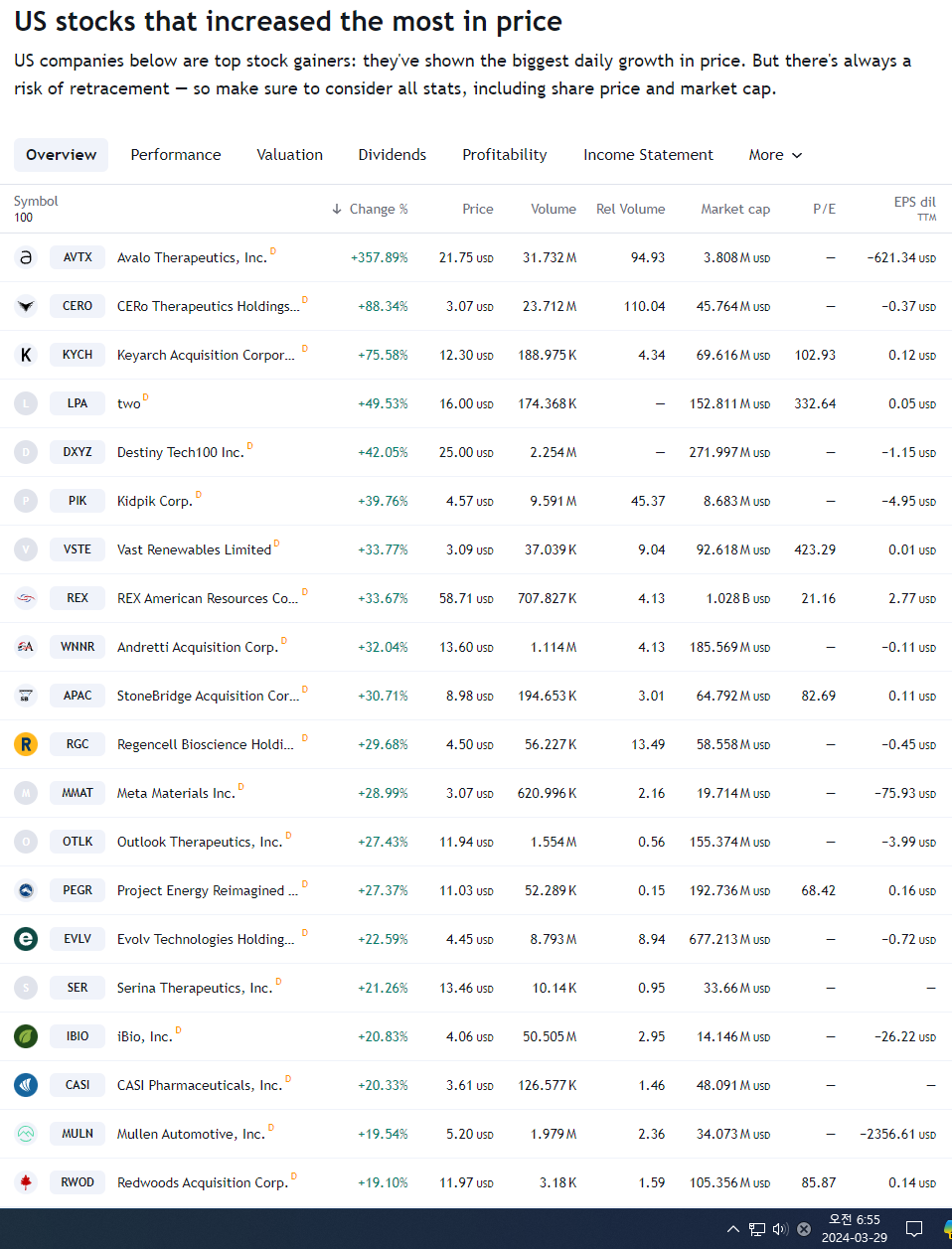
Task: Sort by the Change % column header
Action: (370, 209)
